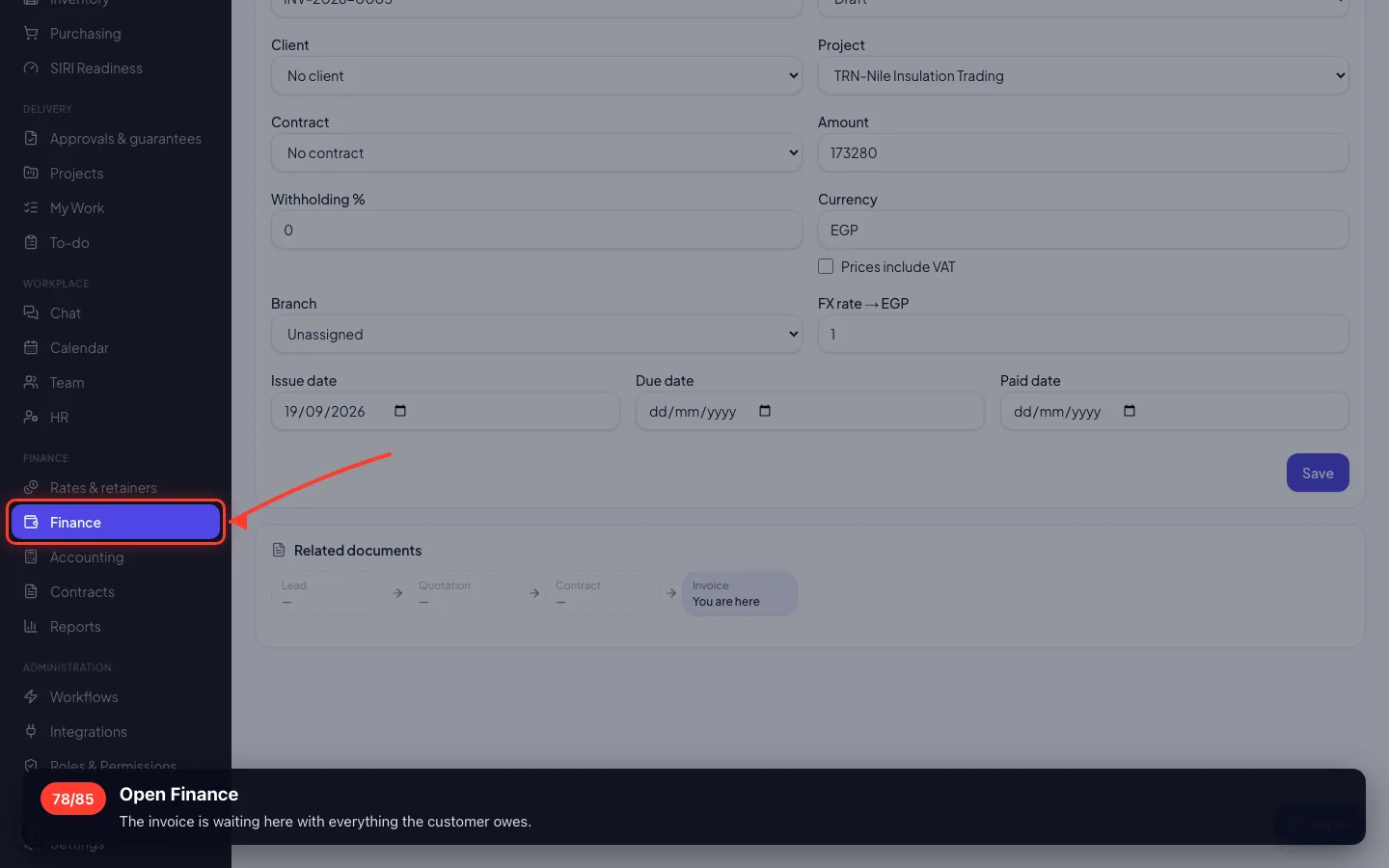Open Calendar in Workplace

pyautogui.click(x=116, y=348)
